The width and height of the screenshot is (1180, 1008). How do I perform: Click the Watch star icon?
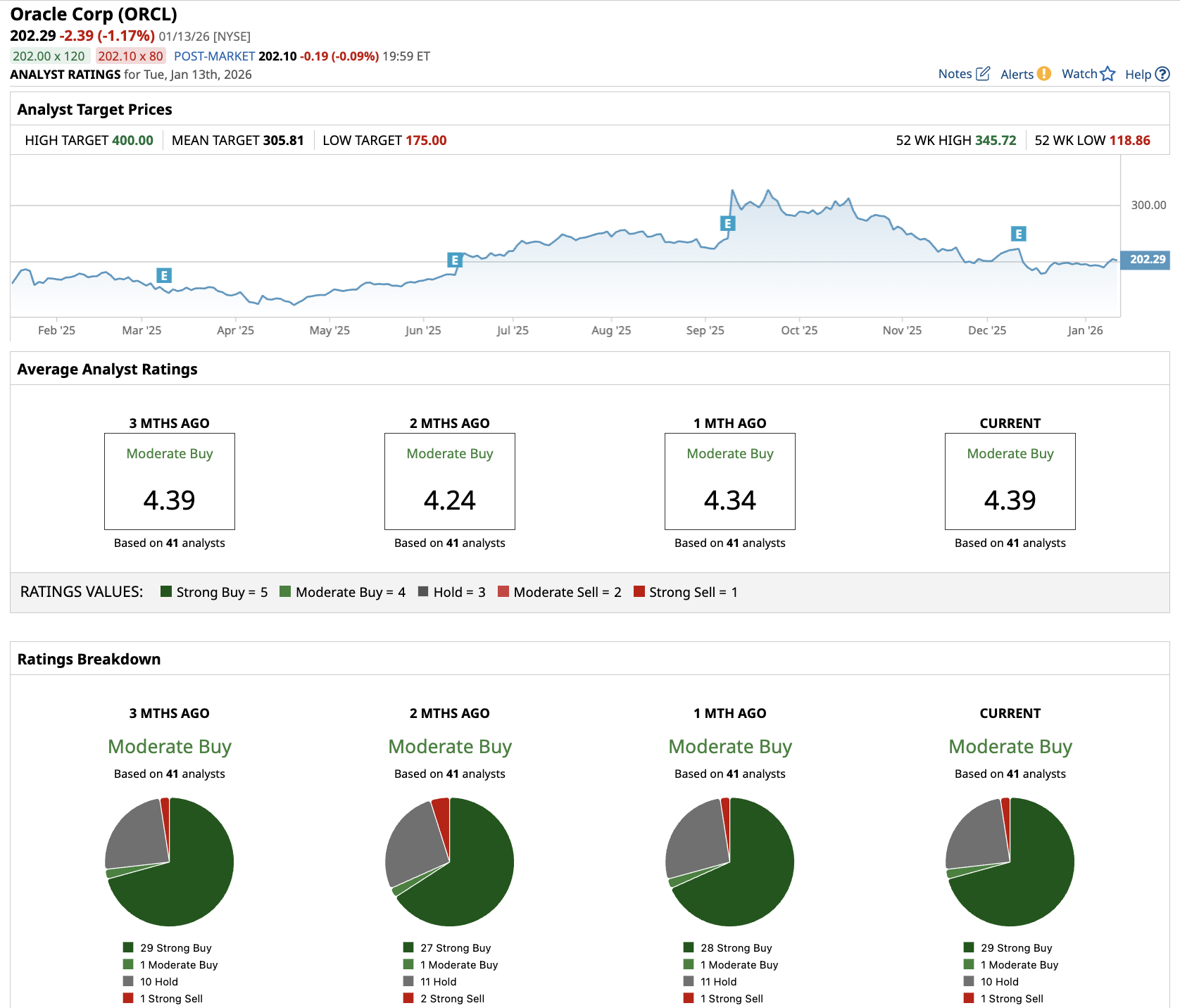pos(1107,74)
